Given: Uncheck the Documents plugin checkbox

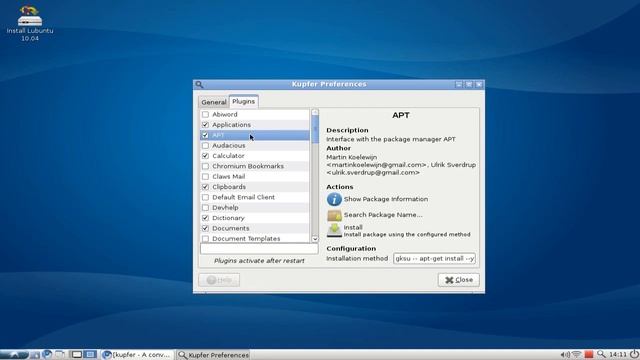Looking at the screenshot, I should click(205, 229).
